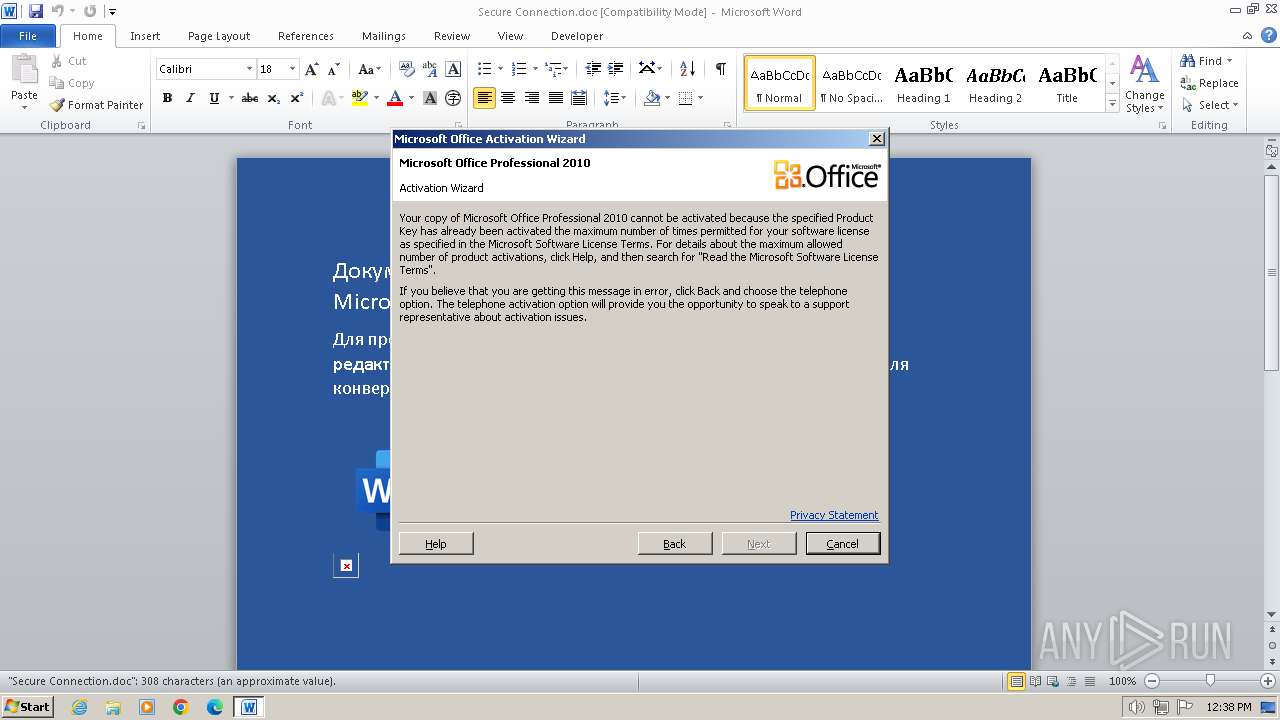Image resolution: width=1280 pixels, height=720 pixels.
Task: Switch to the Mailings tab
Action: [384, 36]
